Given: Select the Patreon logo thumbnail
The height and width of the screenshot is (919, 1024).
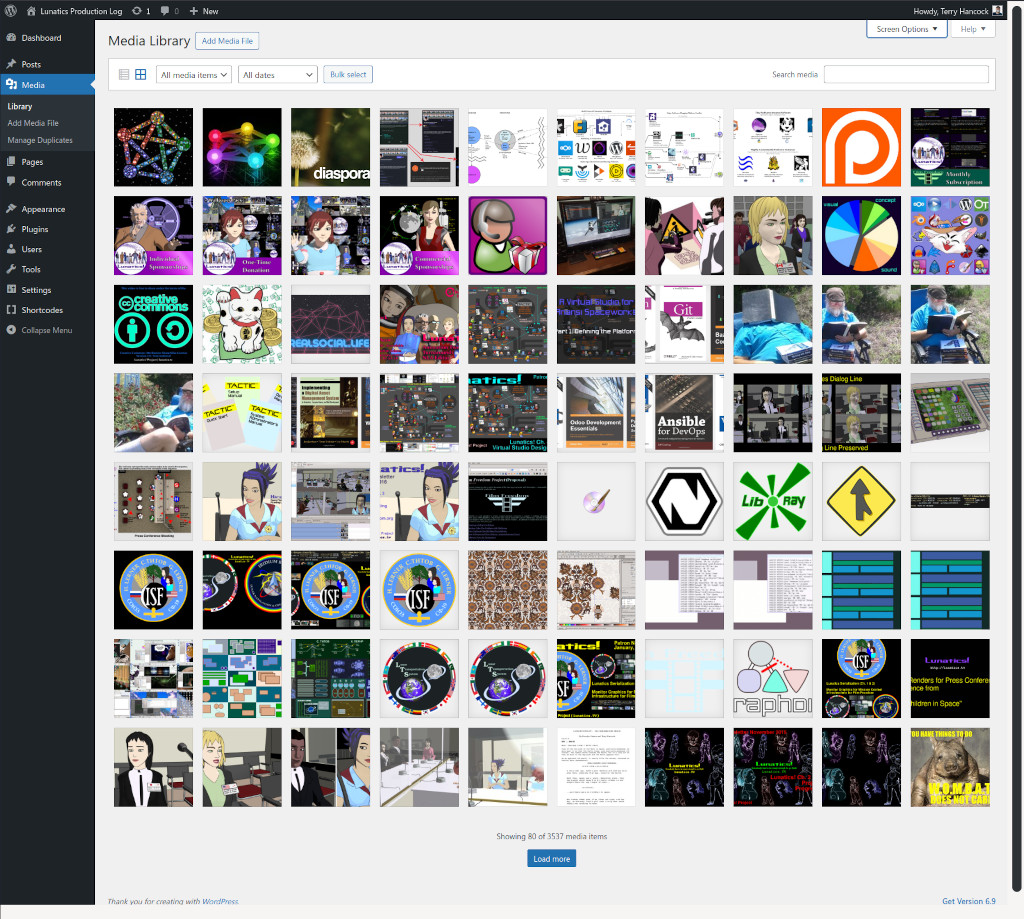Looking at the screenshot, I should tap(861, 148).
